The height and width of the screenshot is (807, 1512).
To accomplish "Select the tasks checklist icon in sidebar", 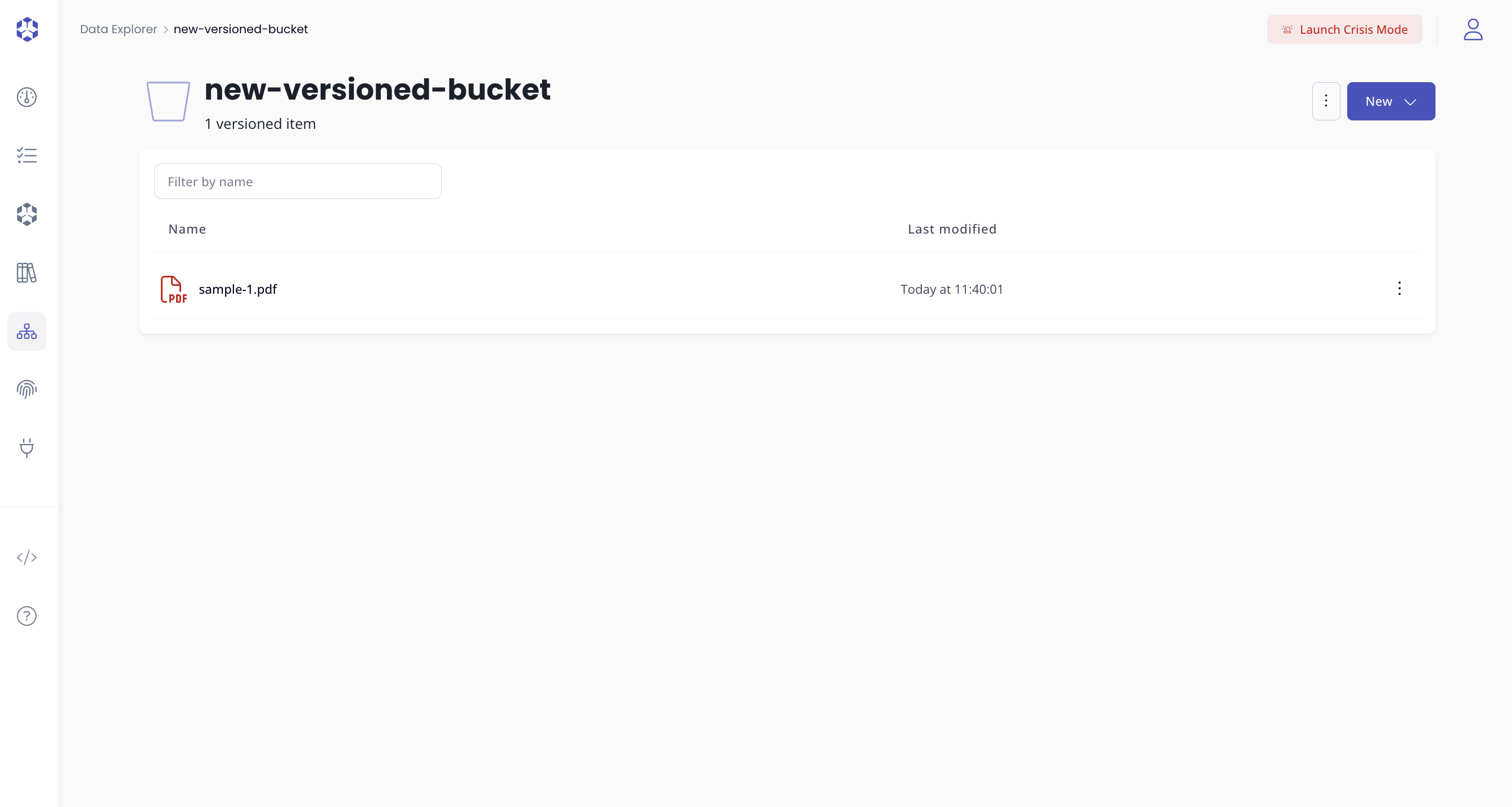I will click(26, 155).
